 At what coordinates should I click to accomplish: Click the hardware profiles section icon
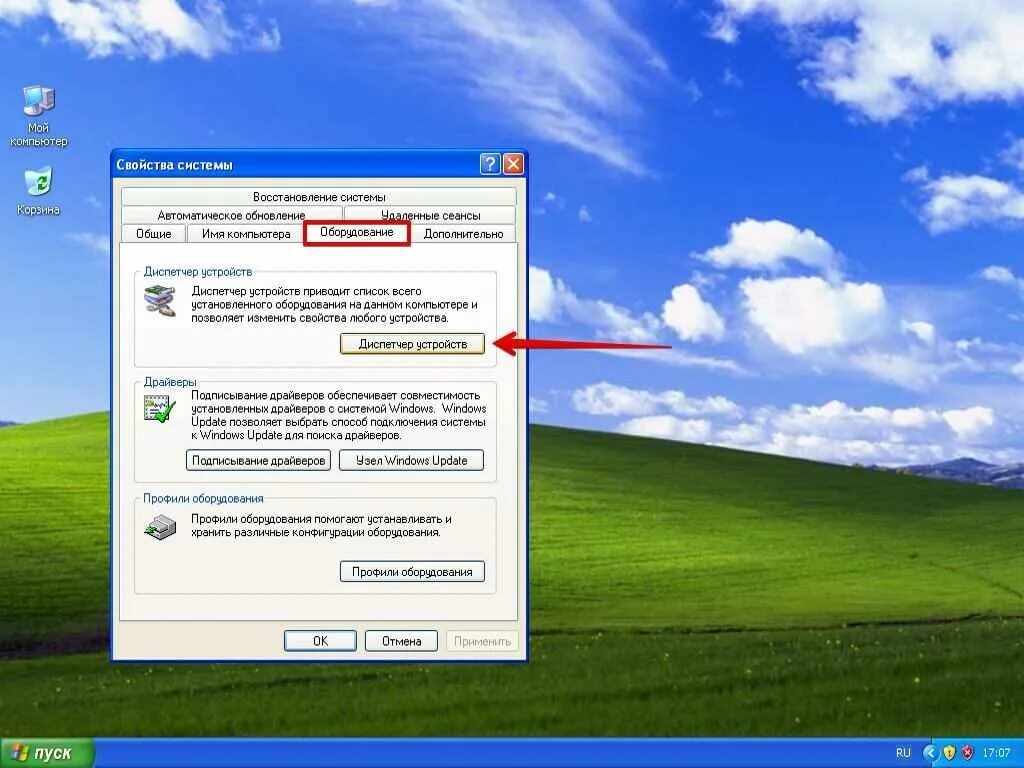[160, 526]
